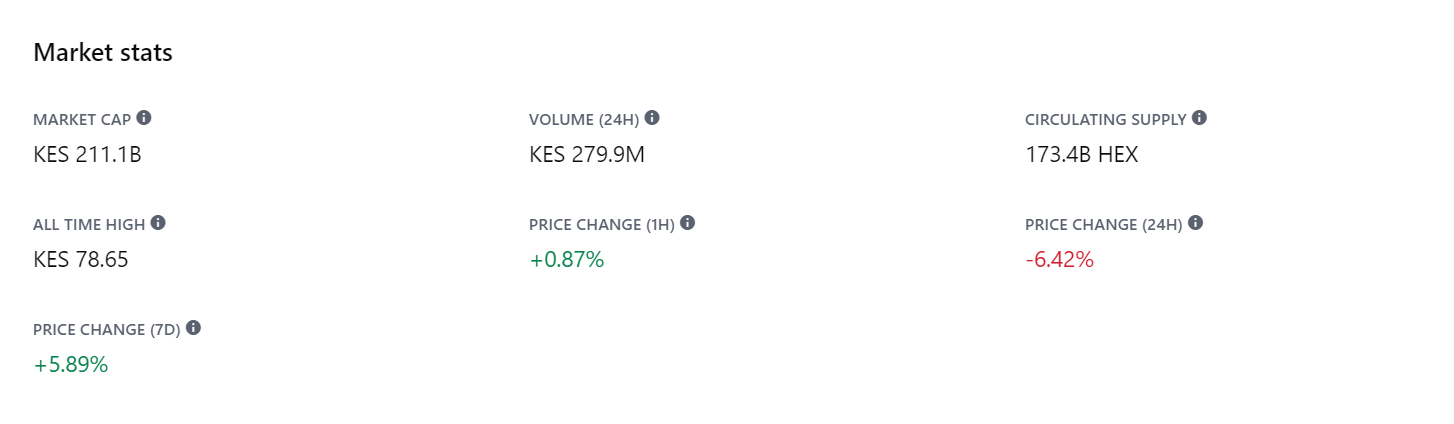
Task: Click the MARKET CAP label text
Action: pyautogui.click(x=82, y=120)
